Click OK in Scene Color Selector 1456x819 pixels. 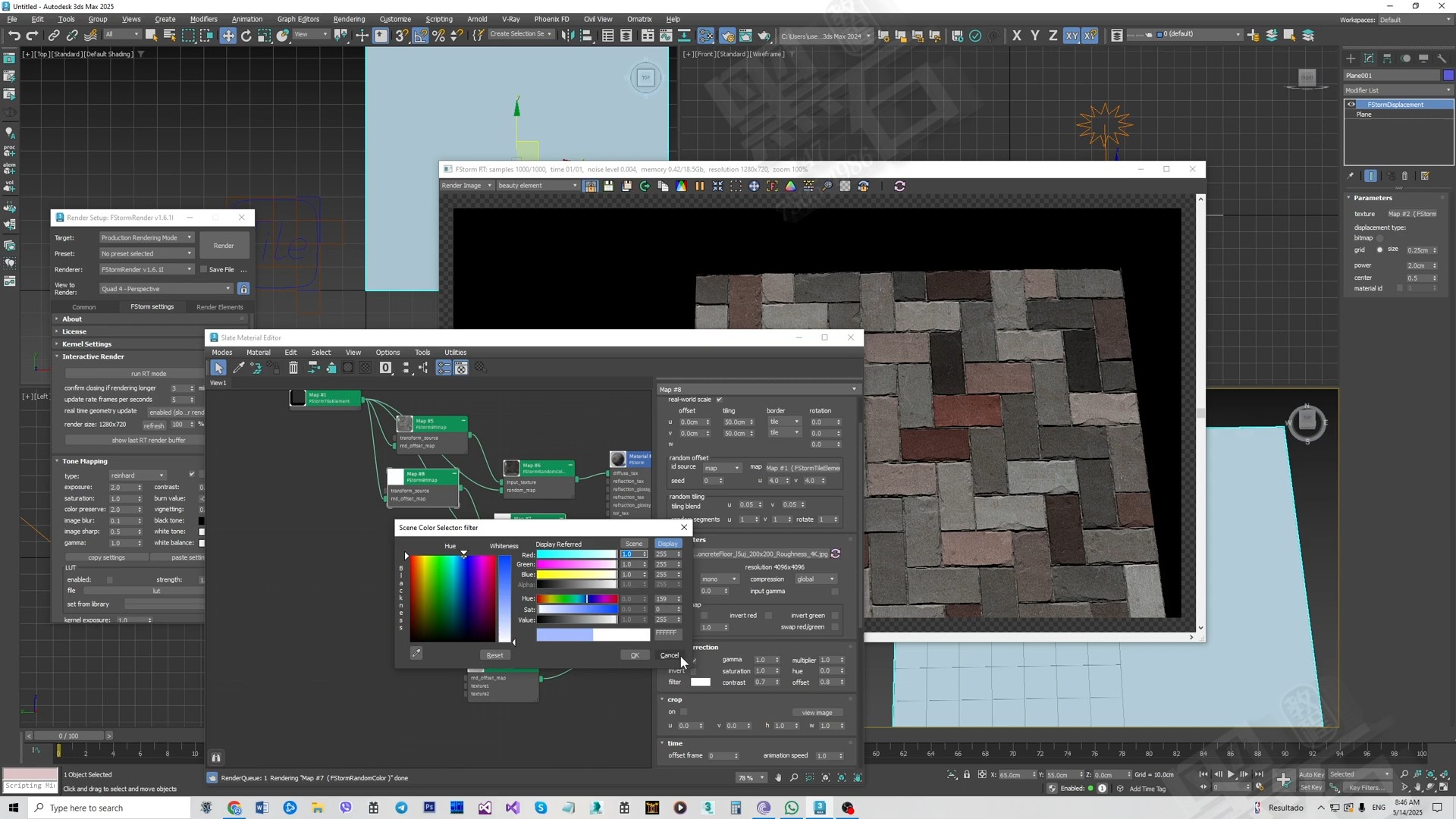(635, 655)
